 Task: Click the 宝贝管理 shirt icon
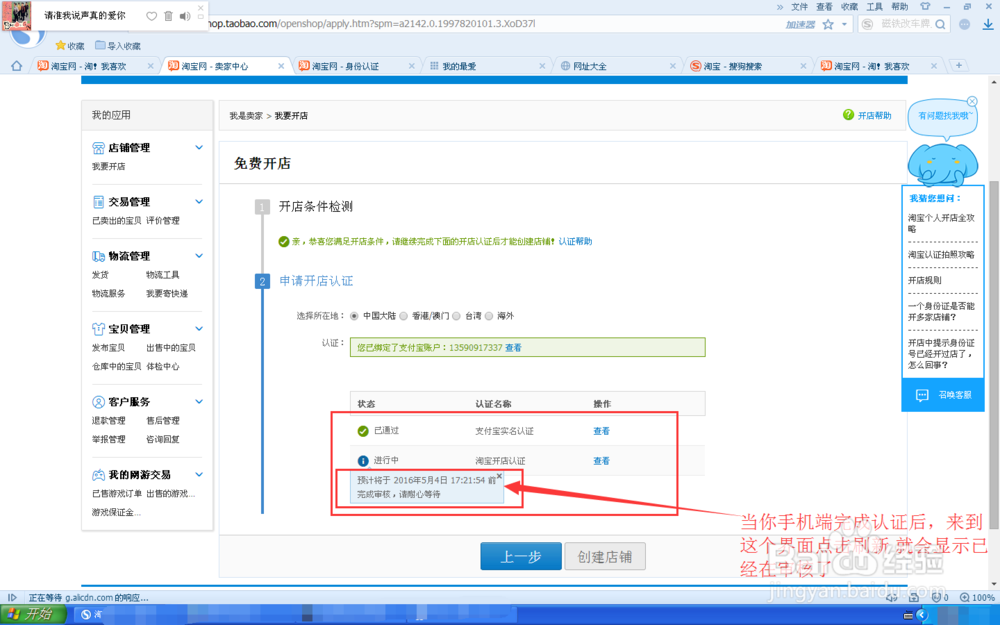click(x=98, y=329)
